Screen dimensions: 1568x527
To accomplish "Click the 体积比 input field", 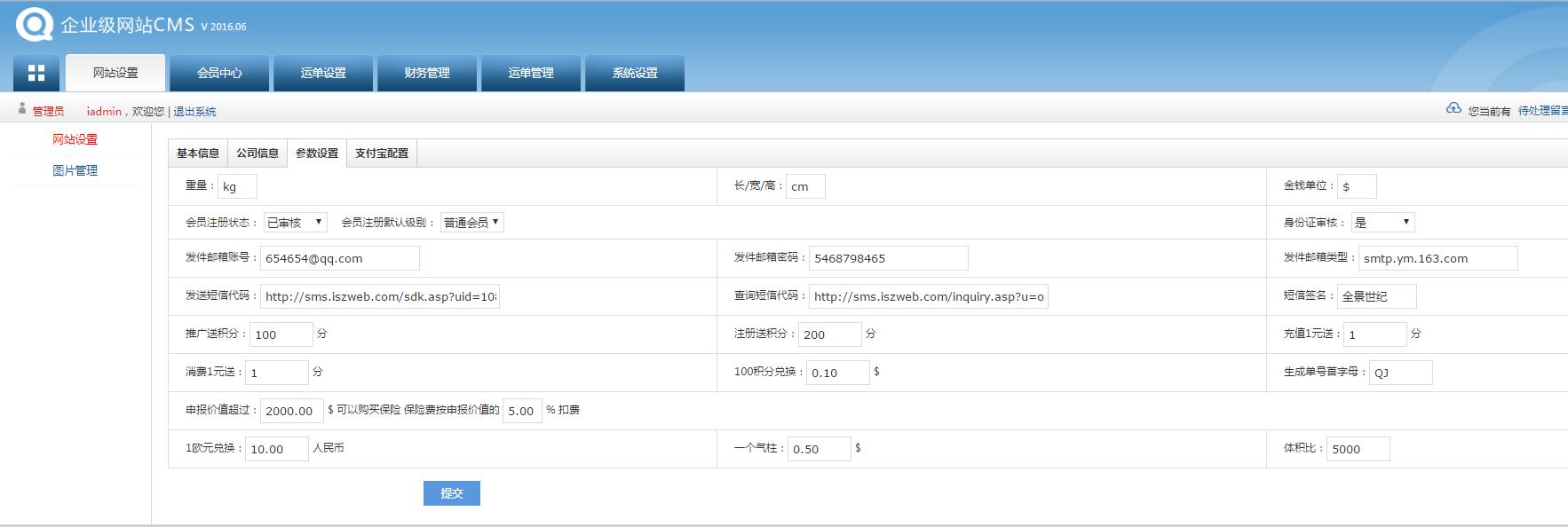I will click(1358, 449).
